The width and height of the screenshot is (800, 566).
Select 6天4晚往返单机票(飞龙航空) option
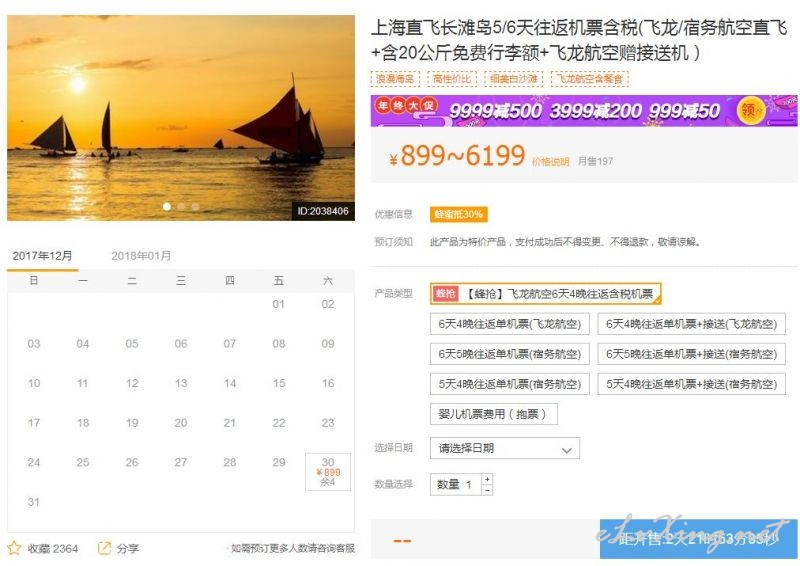(x=510, y=324)
